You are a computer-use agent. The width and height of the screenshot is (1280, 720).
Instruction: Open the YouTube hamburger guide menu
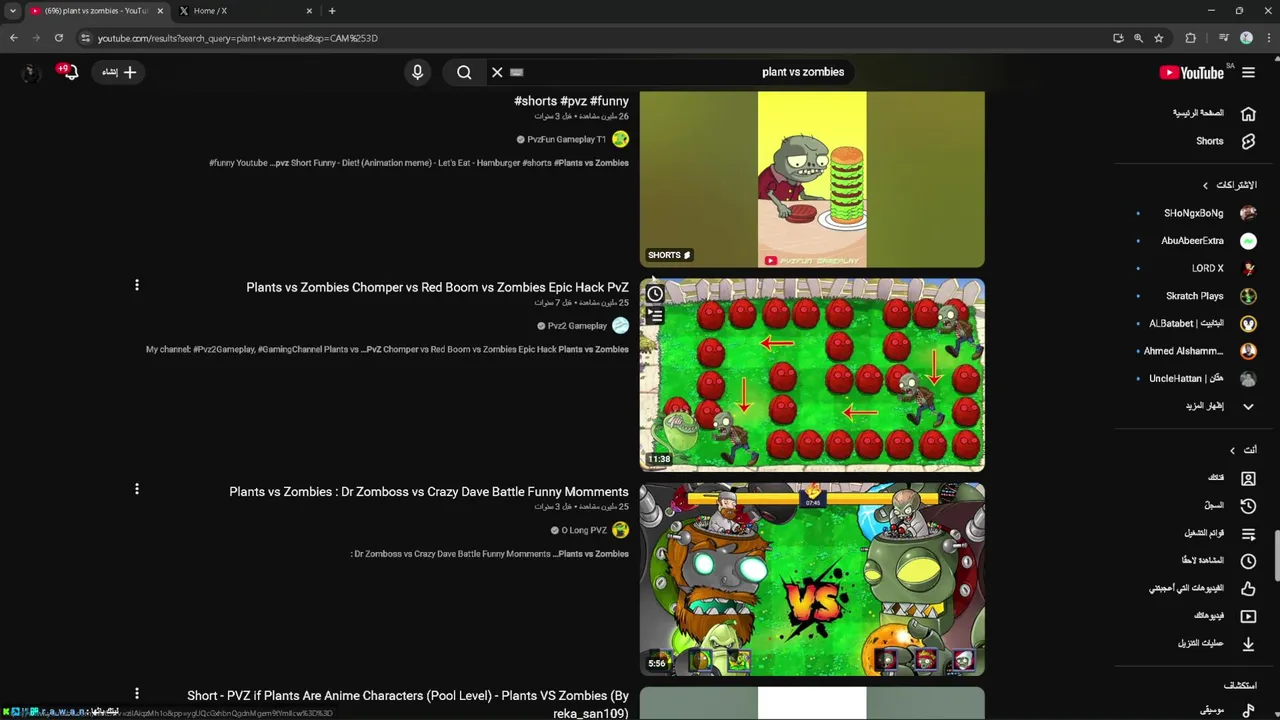click(1248, 72)
